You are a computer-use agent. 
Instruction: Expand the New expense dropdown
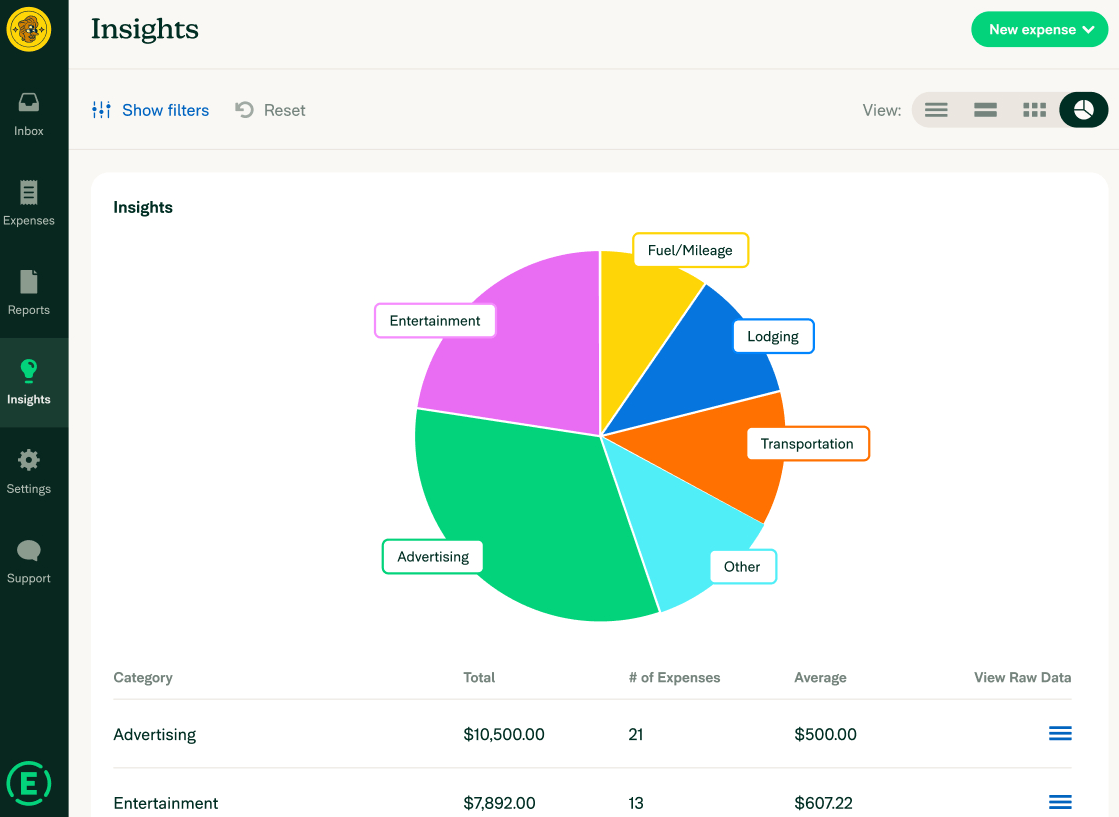click(1040, 29)
